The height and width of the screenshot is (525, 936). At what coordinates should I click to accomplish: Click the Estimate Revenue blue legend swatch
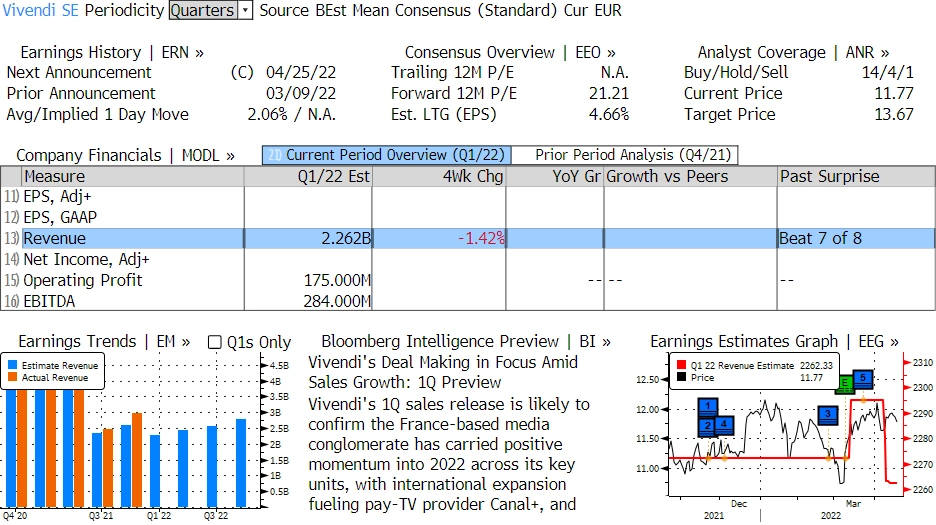pyautogui.click(x=13, y=365)
